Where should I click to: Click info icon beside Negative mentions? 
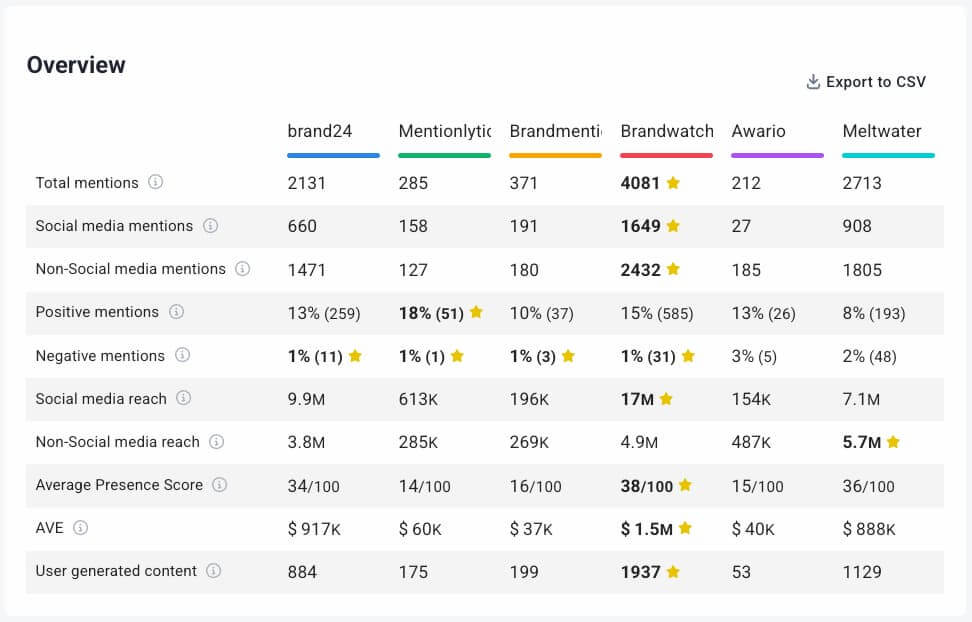[182, 355]
